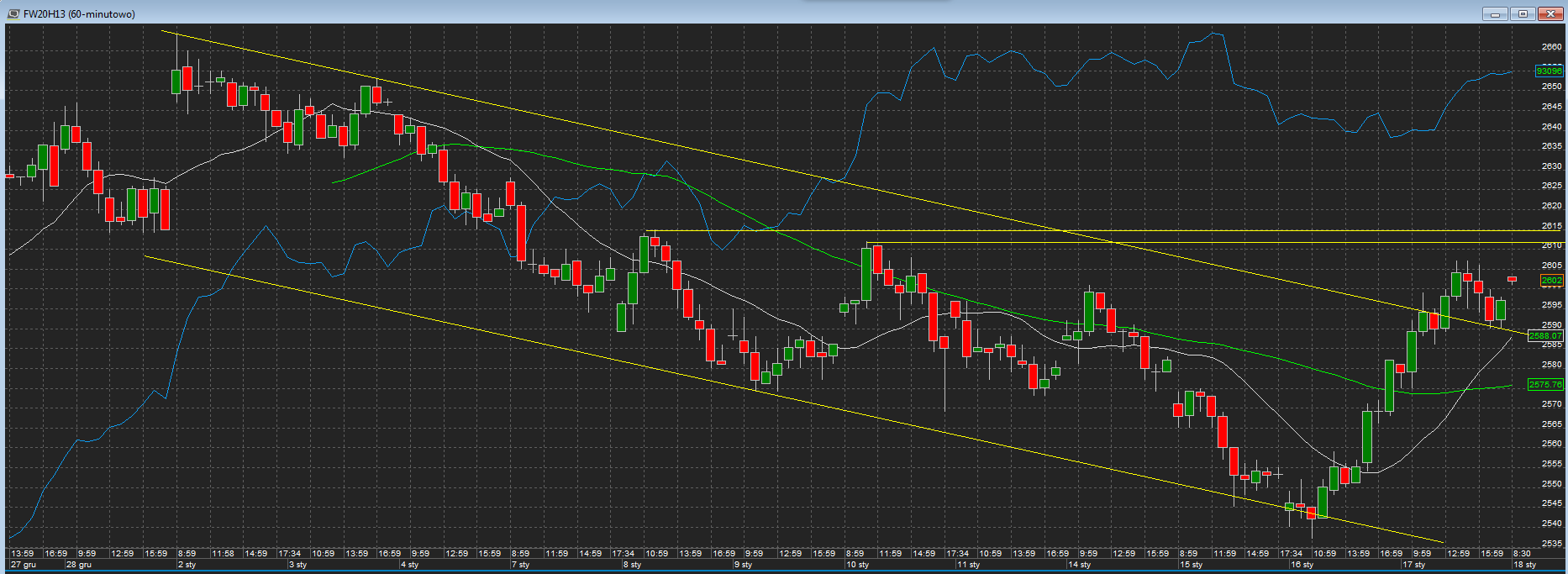Maximize the FW20H13 chart window

pyautogui.click(x=1523, y=13)
